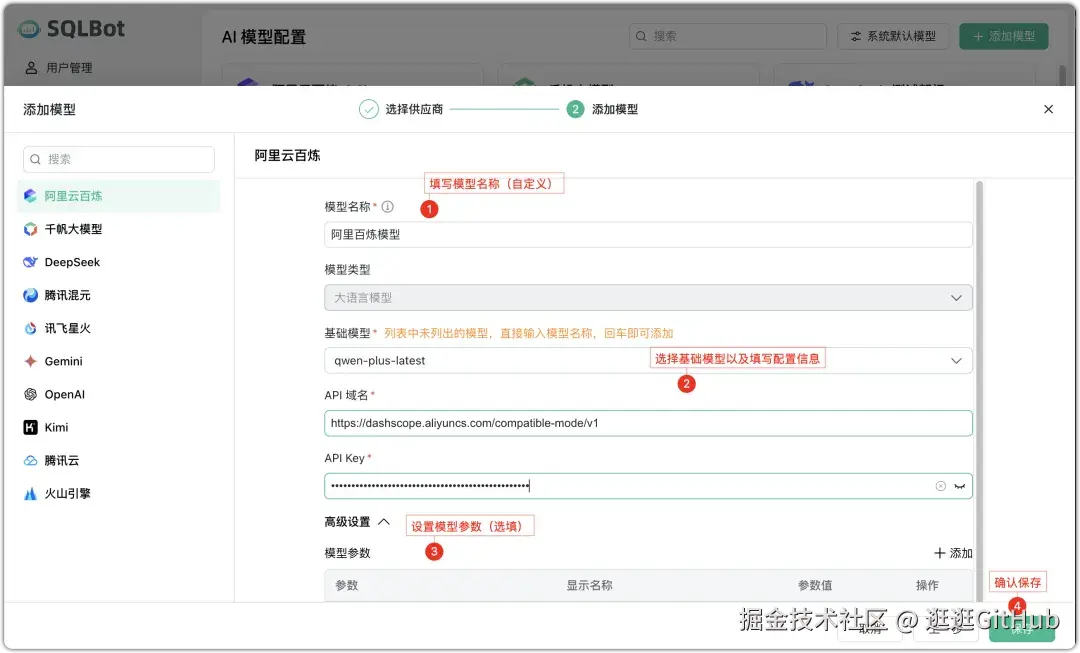The height and width of the screenshot is (653, 1080).
Task: Click the chevron of 大语言模型 dropdown
Action: 956,298
